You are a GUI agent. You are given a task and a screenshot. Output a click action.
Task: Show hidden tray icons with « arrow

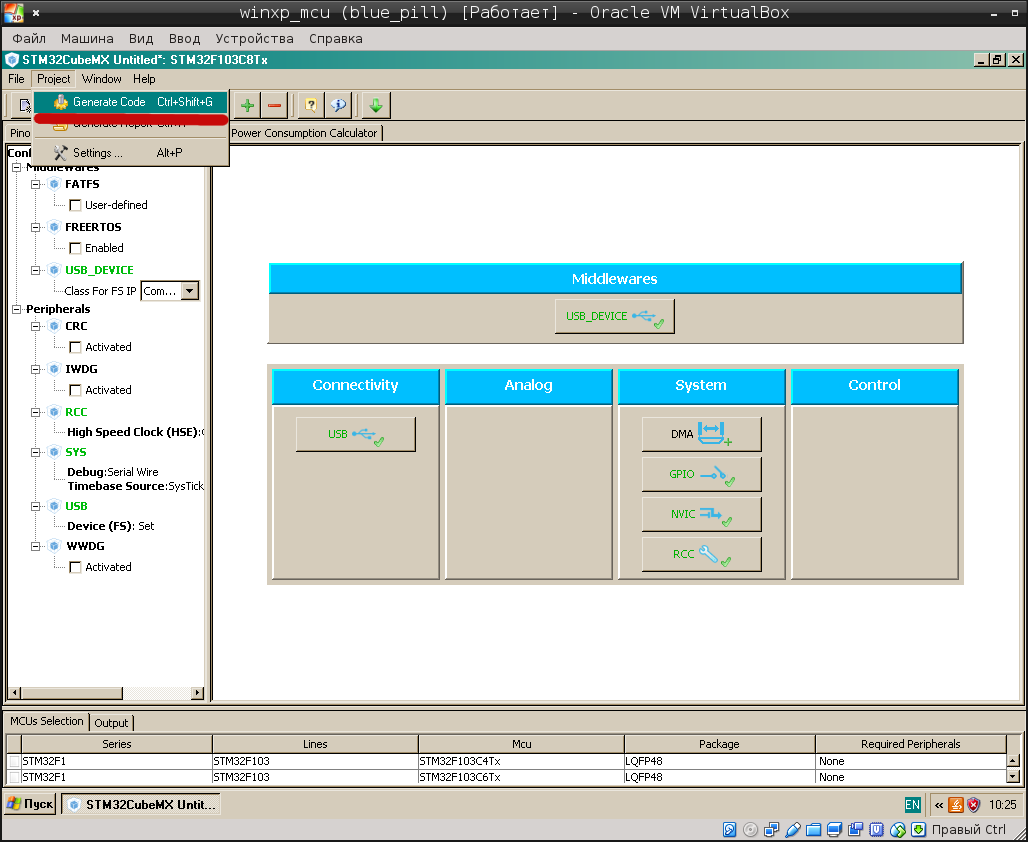click(938, 805)
